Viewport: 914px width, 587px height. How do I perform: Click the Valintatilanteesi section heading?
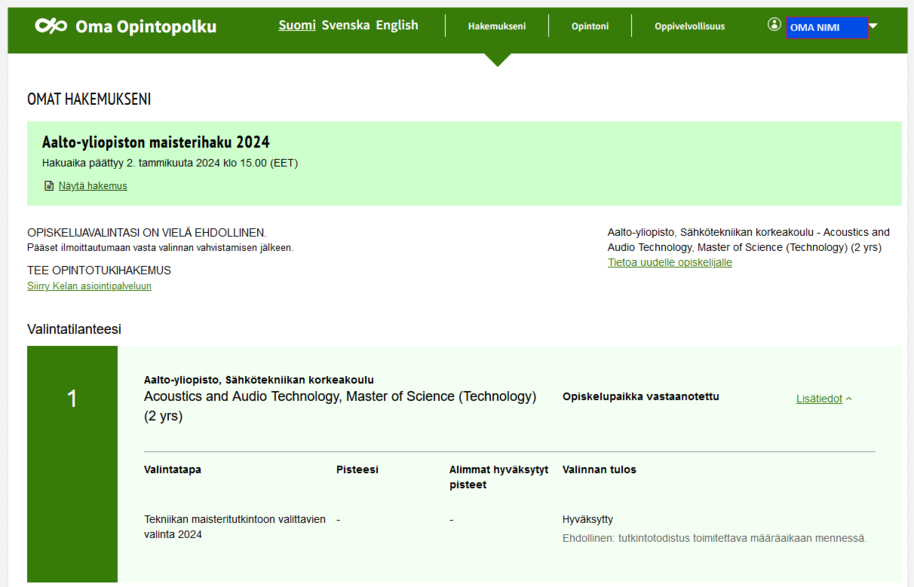74,329
